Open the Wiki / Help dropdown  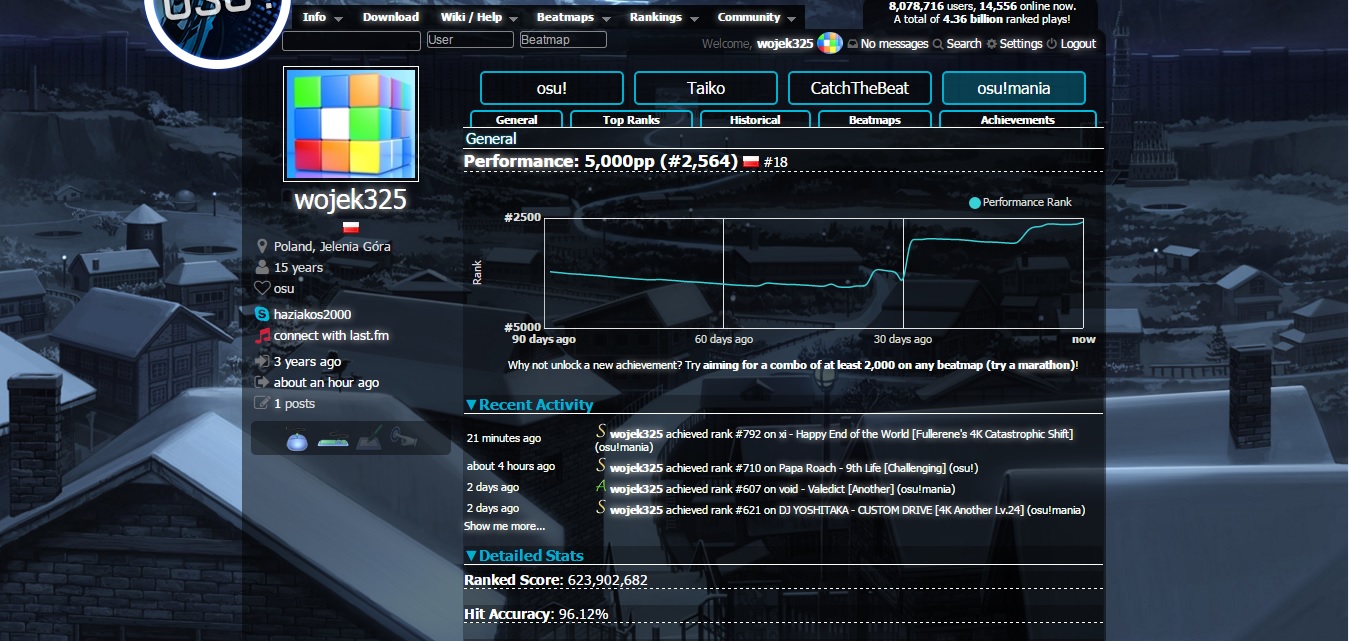[x=478, y=18]
